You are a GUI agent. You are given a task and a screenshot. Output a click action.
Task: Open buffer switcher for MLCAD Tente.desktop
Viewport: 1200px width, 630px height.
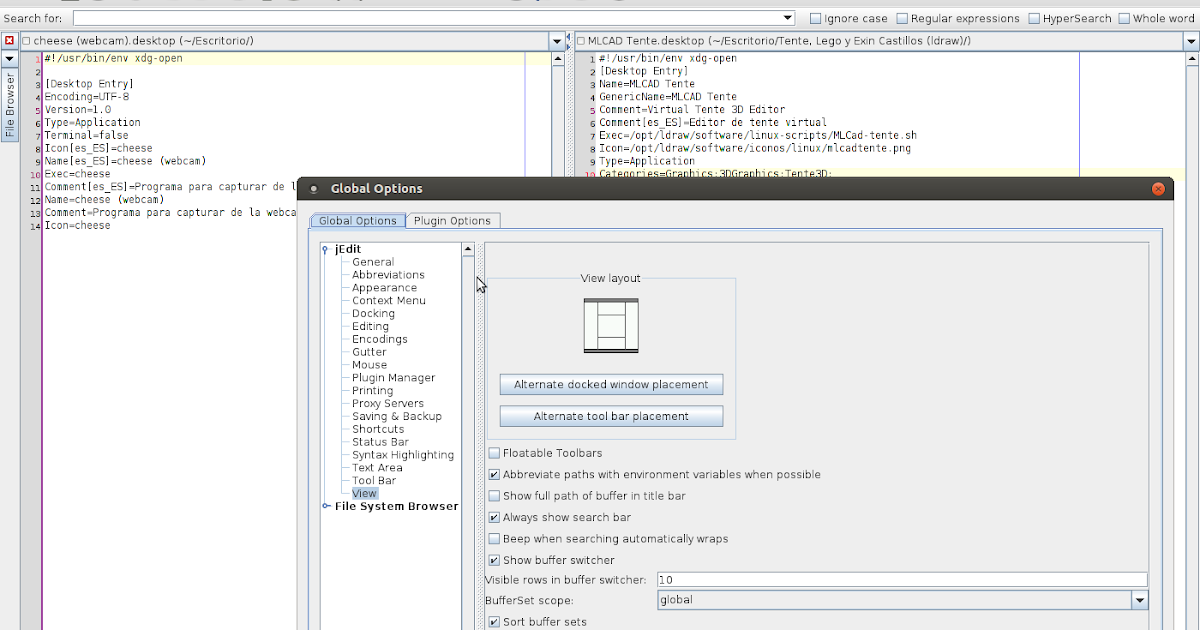click(1189, 42)
